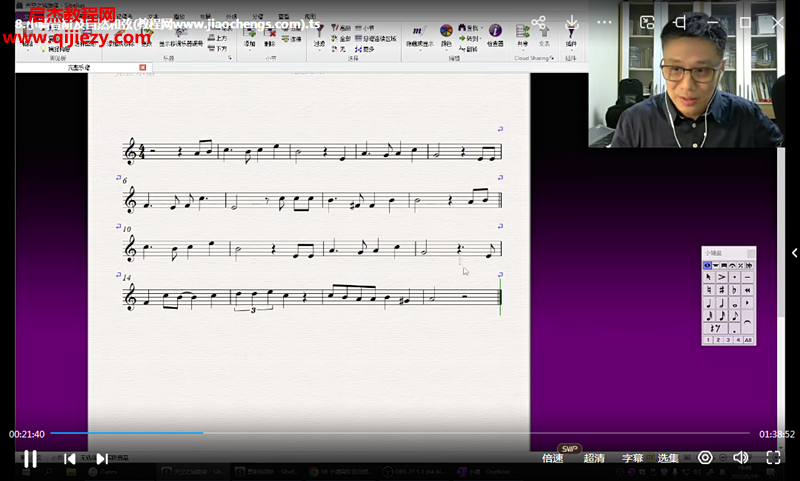
Task: Click the tie key in keypad
Action: pyautogui.click(x=747, y=322)
